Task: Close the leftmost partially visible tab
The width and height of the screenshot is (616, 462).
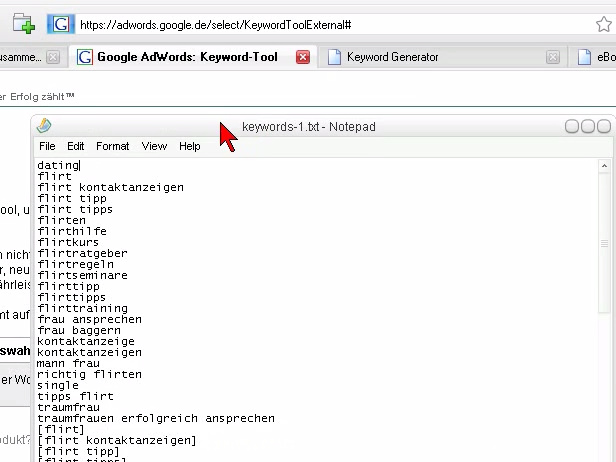Action: 53,58
